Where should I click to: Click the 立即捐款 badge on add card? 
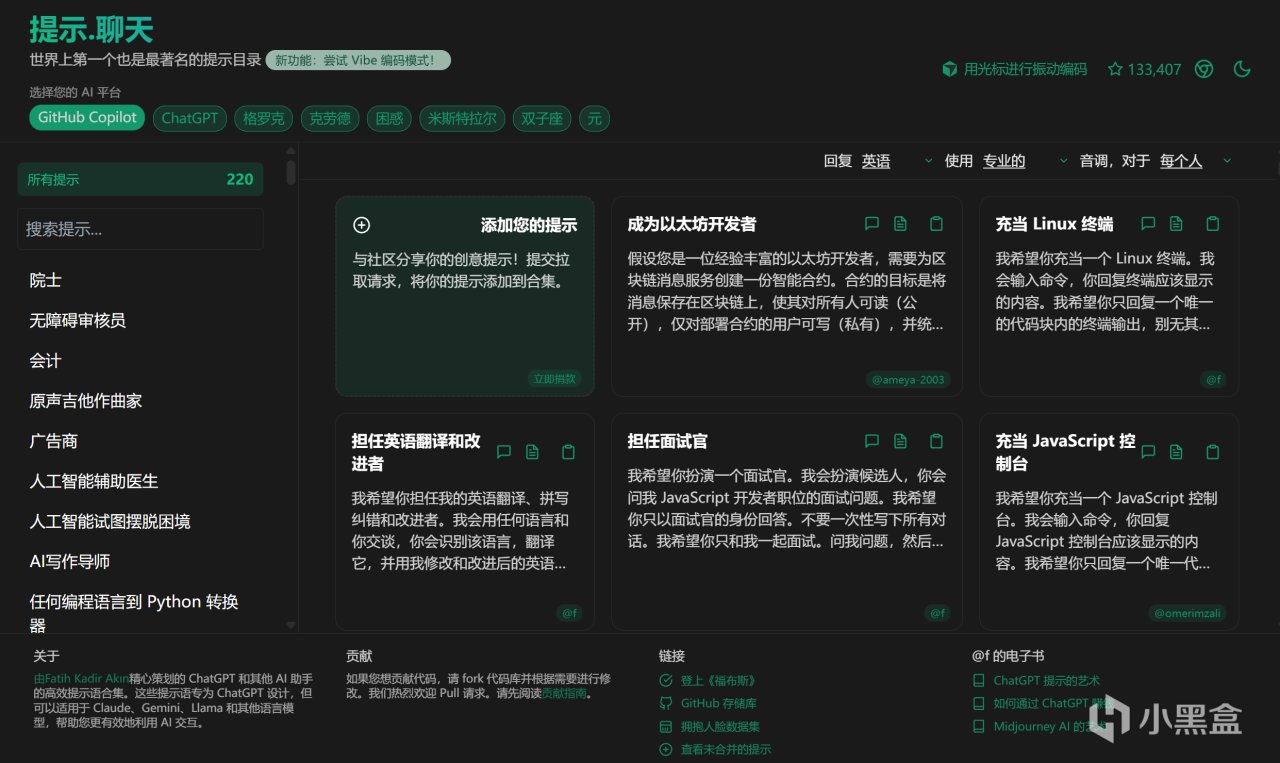tap(555, 379)
